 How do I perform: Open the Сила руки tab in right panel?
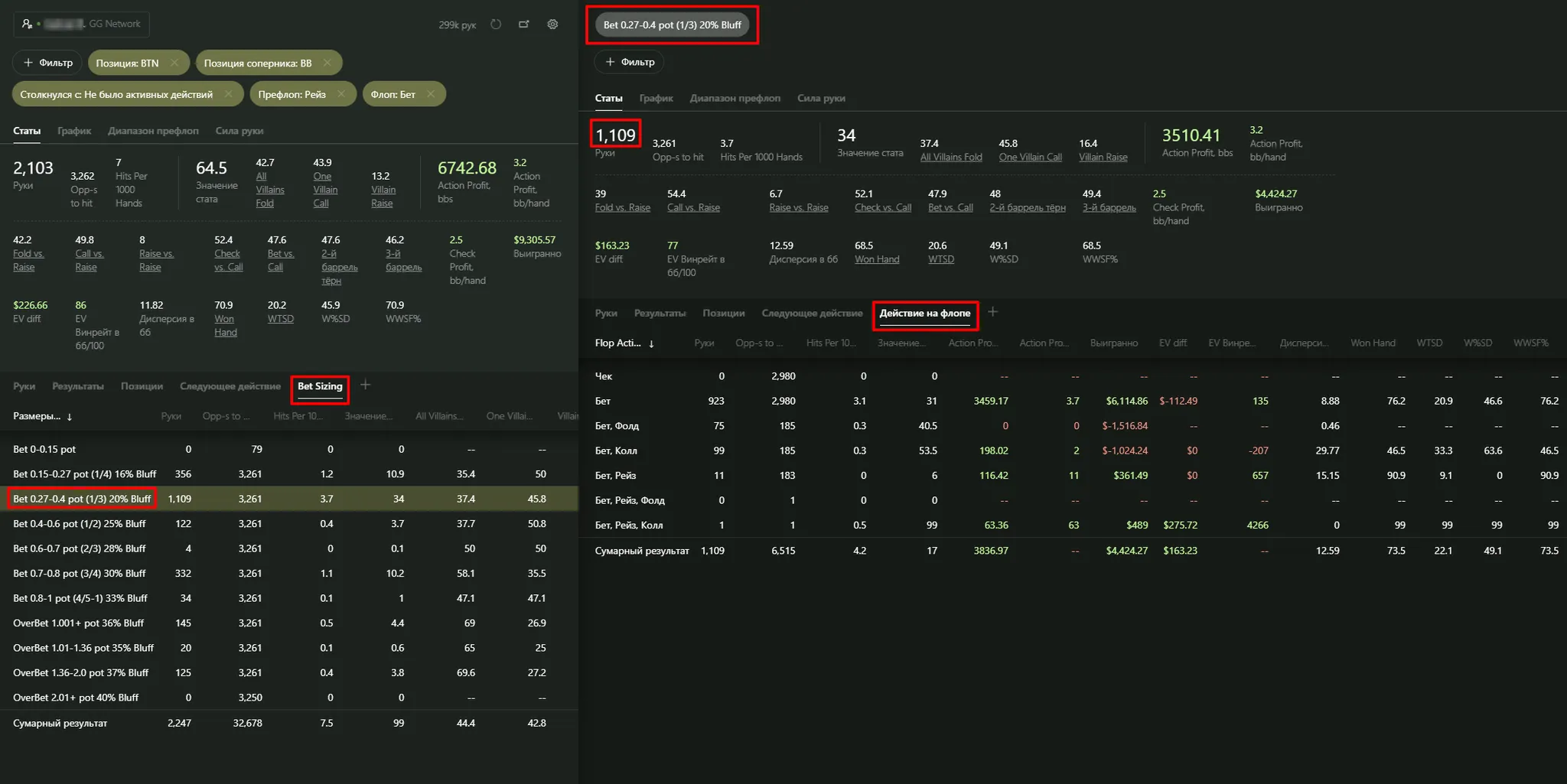click(821, 98)
